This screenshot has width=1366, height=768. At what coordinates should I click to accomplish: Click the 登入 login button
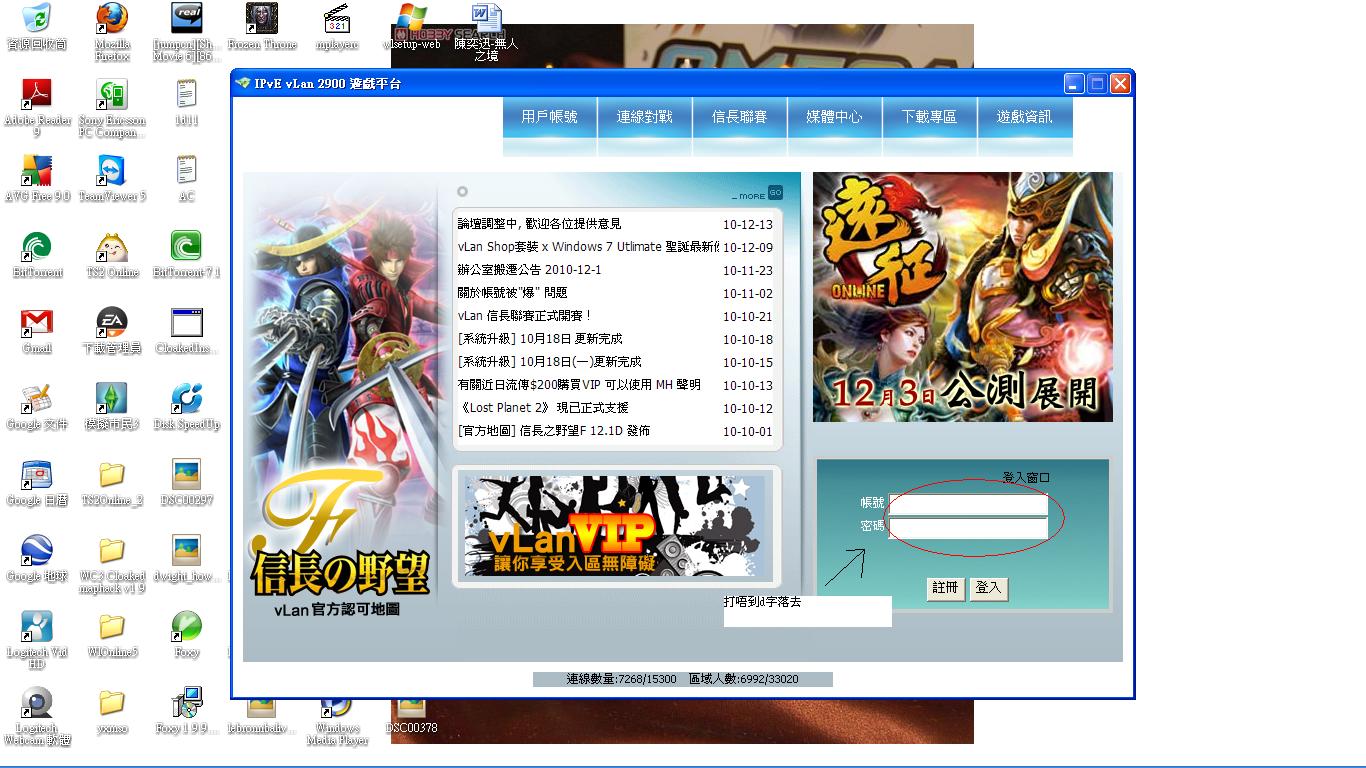(989, 588)
